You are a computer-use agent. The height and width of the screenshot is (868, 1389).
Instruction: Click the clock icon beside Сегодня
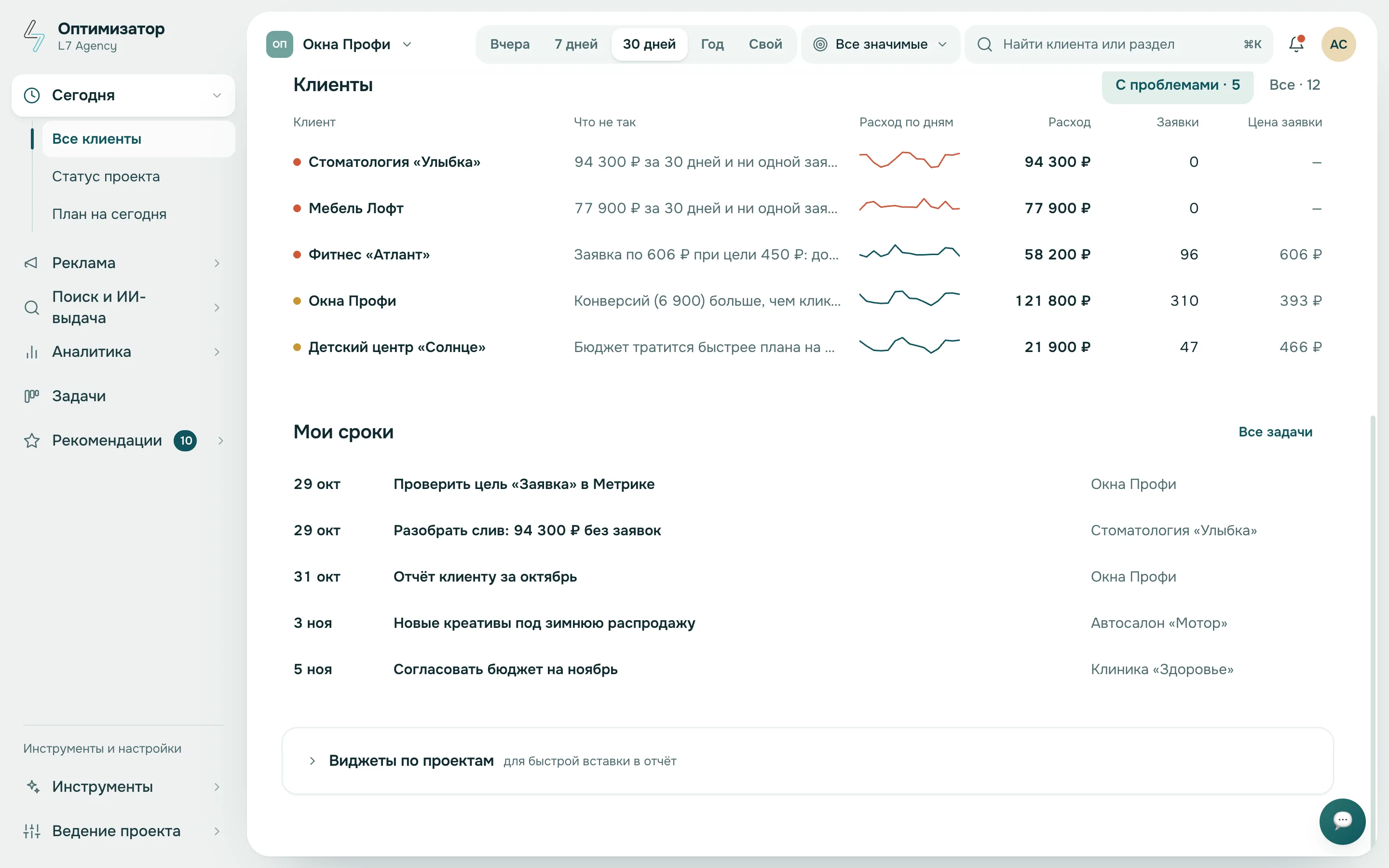[x=32, y=95]
